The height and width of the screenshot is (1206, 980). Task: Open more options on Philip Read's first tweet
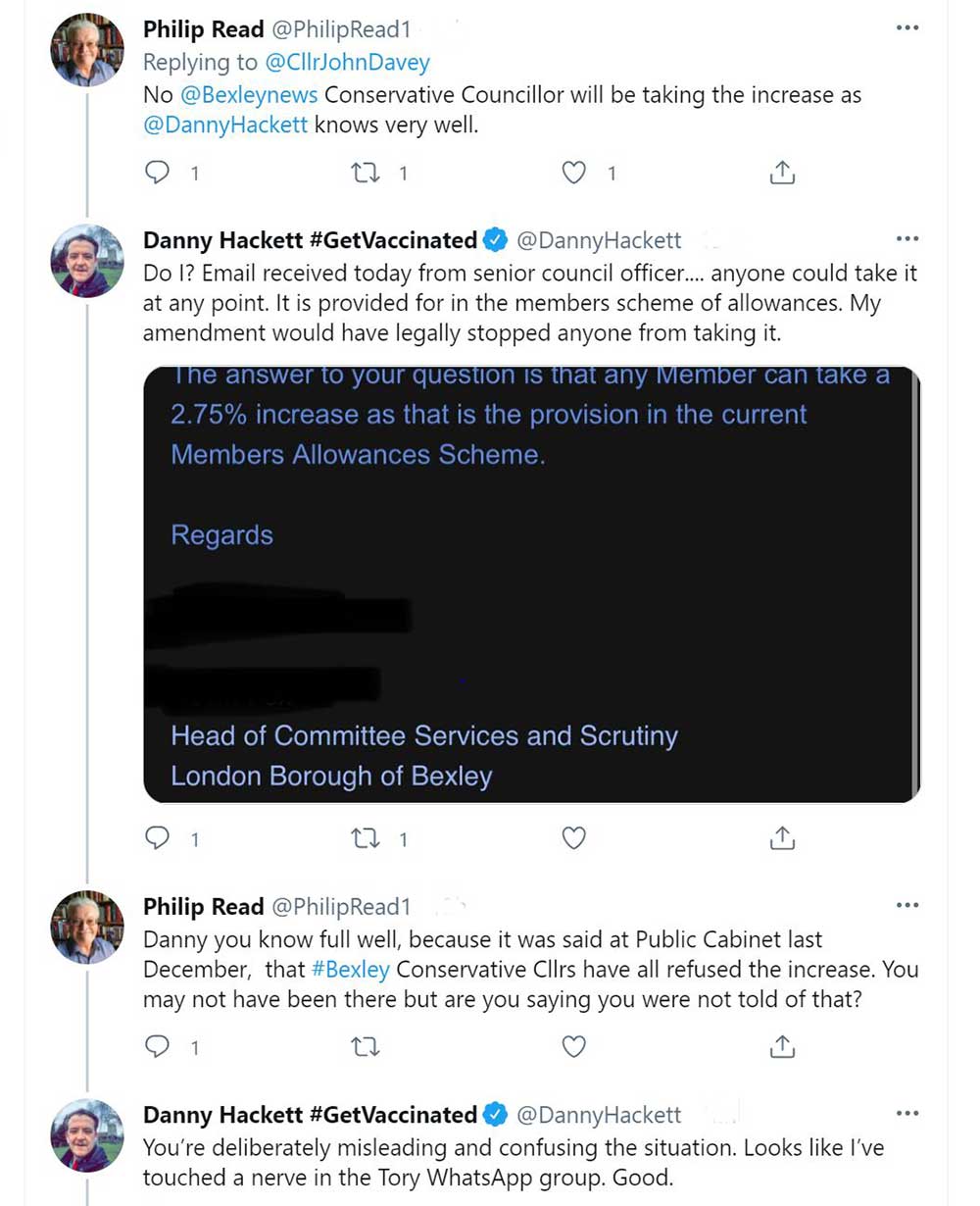coord(907,28)
